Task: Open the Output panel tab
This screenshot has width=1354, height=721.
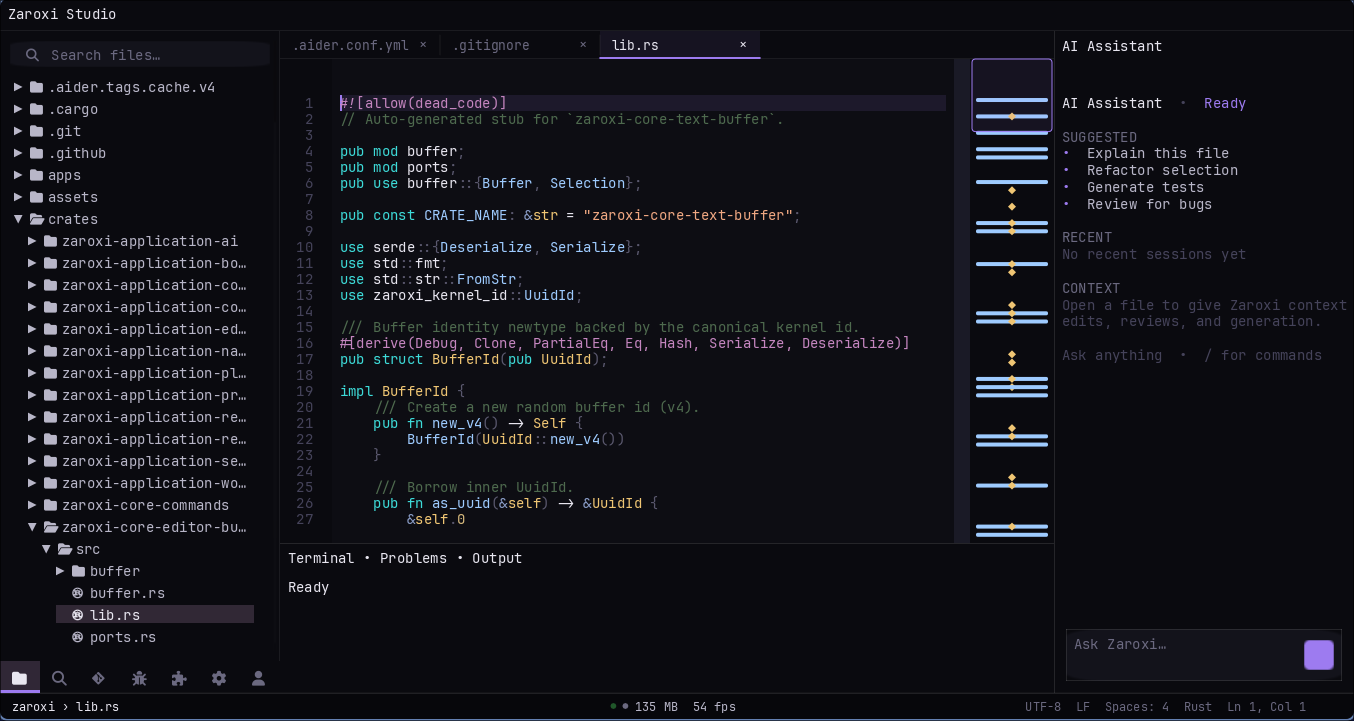Action: (x=497, y=558)
